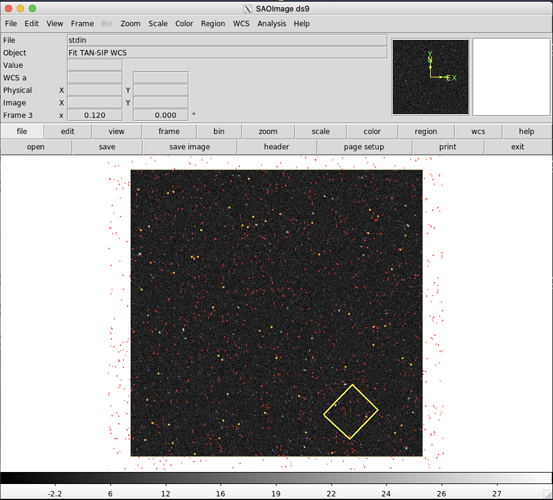Open the Analysis menu

272,24
